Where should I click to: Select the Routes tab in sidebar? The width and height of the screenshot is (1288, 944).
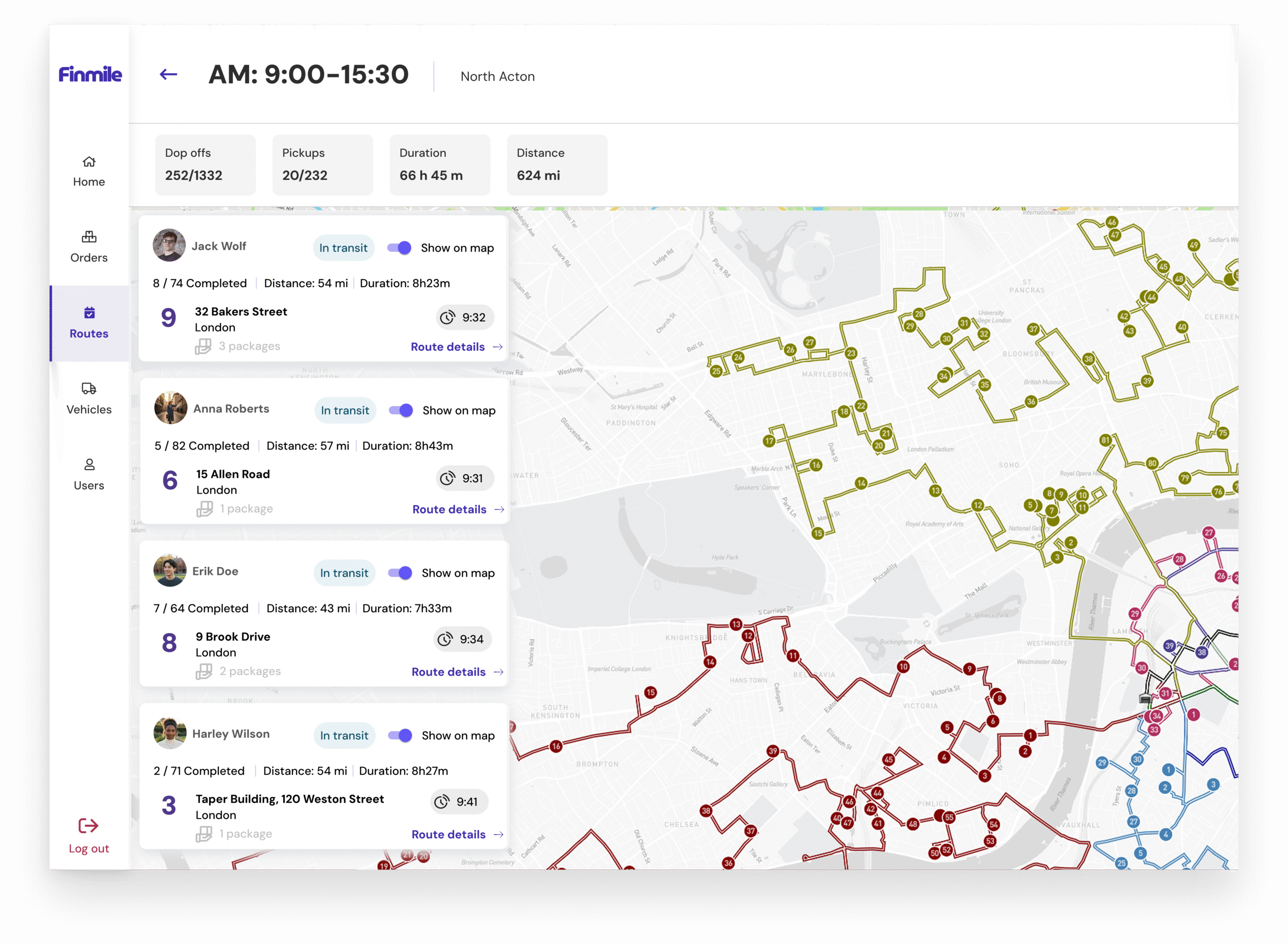[89, 323]
